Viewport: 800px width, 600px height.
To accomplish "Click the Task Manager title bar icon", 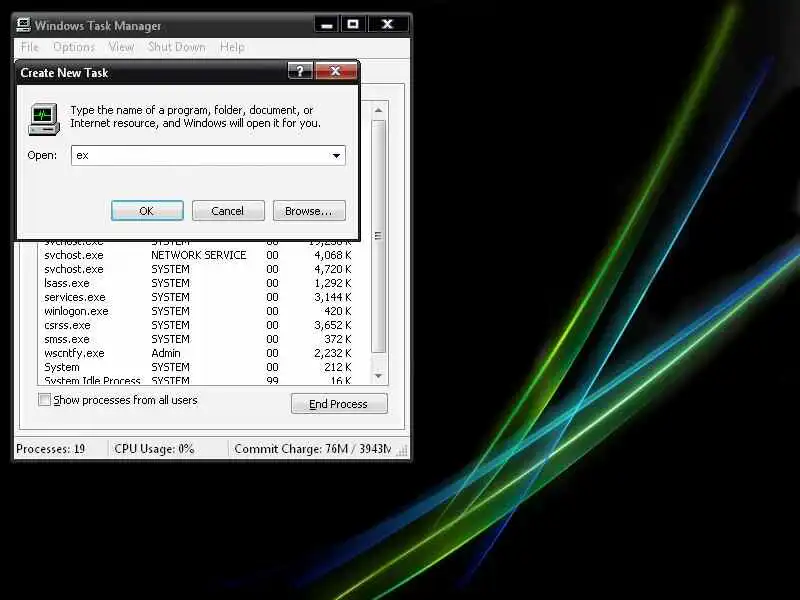I will point(23,24).
